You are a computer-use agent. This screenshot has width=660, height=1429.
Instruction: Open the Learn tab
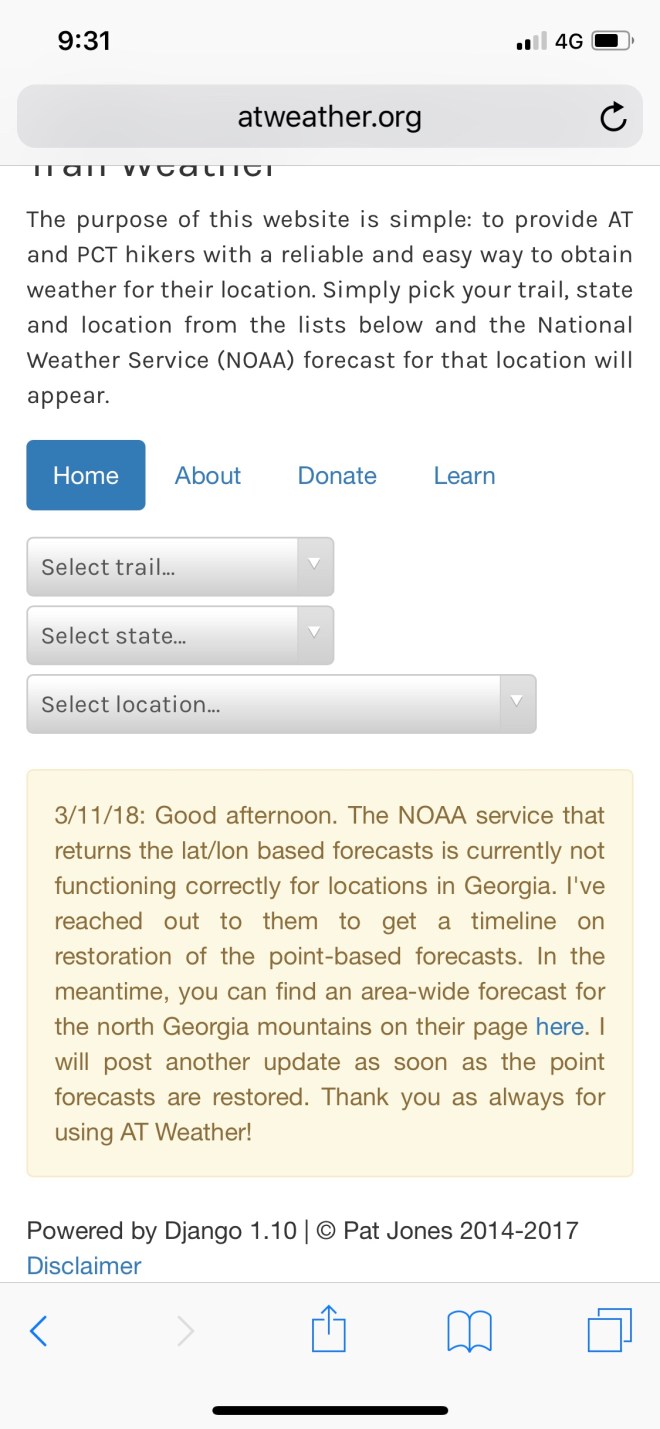pyautogui.click(x=464, y=475)
